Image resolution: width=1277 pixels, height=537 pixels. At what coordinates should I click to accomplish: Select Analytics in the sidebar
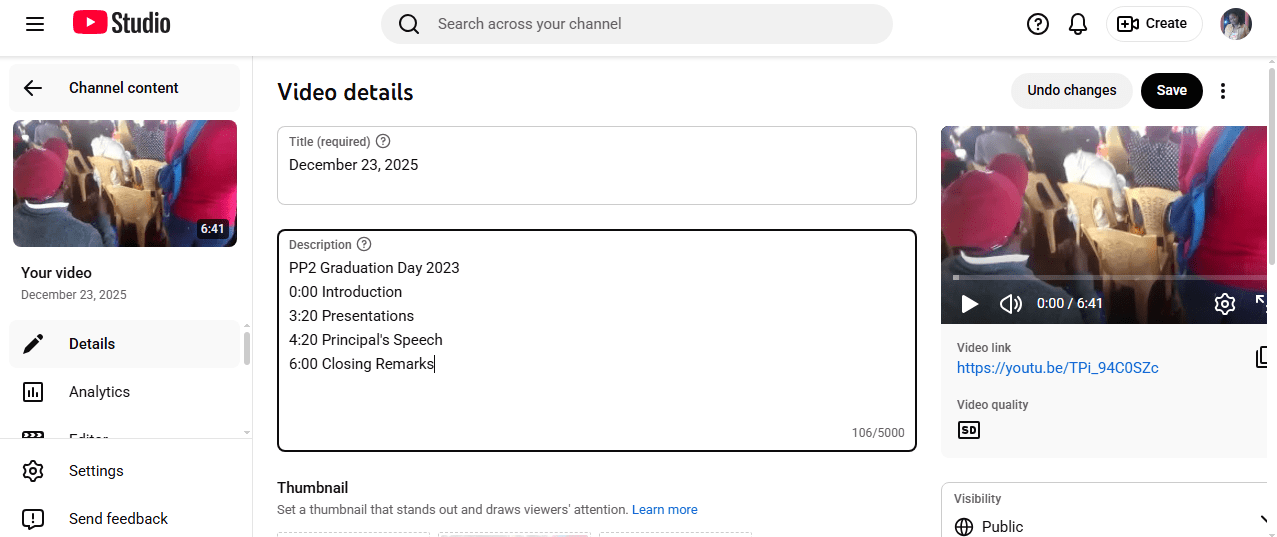pos(99,392)
